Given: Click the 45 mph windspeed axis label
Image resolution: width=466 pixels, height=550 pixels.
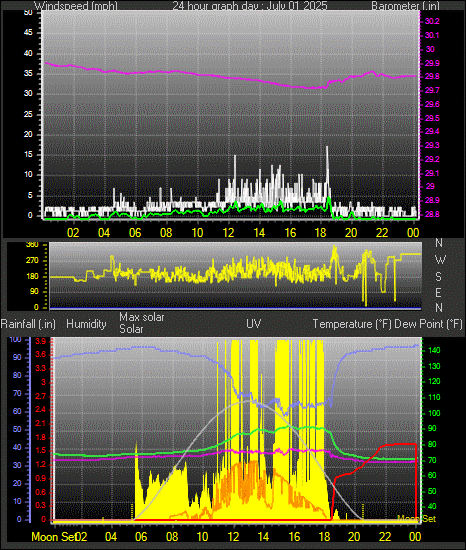Looking at the screenshot, I should pyautogui.click(x=28, y=33).
